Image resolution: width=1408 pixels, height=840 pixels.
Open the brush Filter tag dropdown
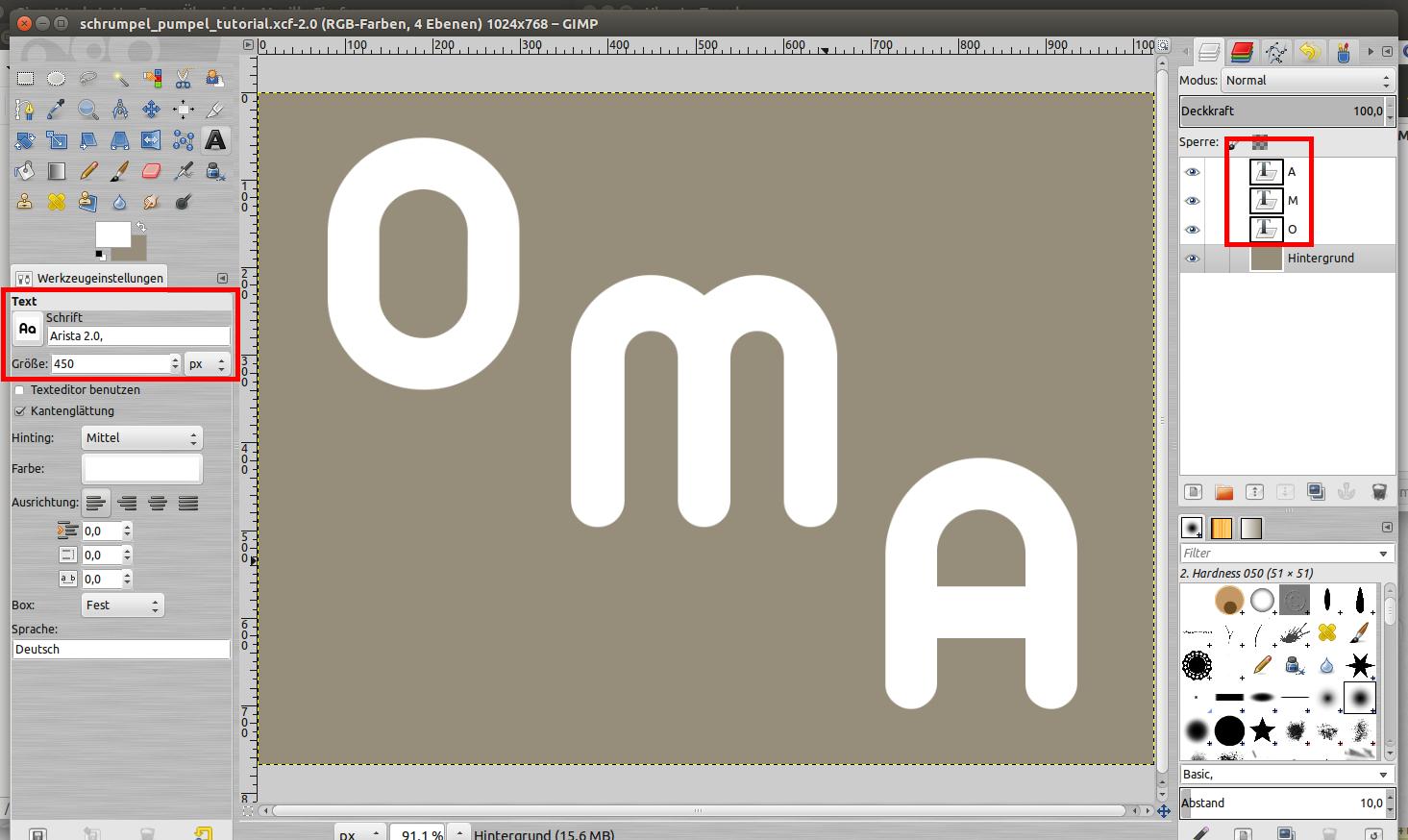click(x=1383, y=554)
